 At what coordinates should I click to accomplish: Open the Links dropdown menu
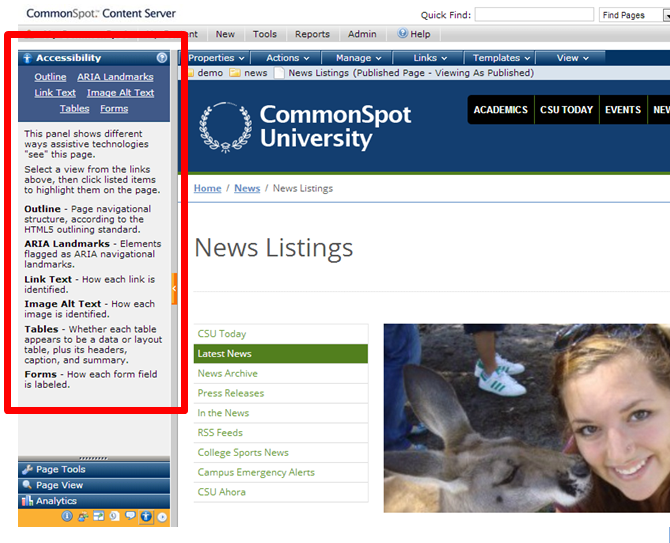[x=429, y=58]
